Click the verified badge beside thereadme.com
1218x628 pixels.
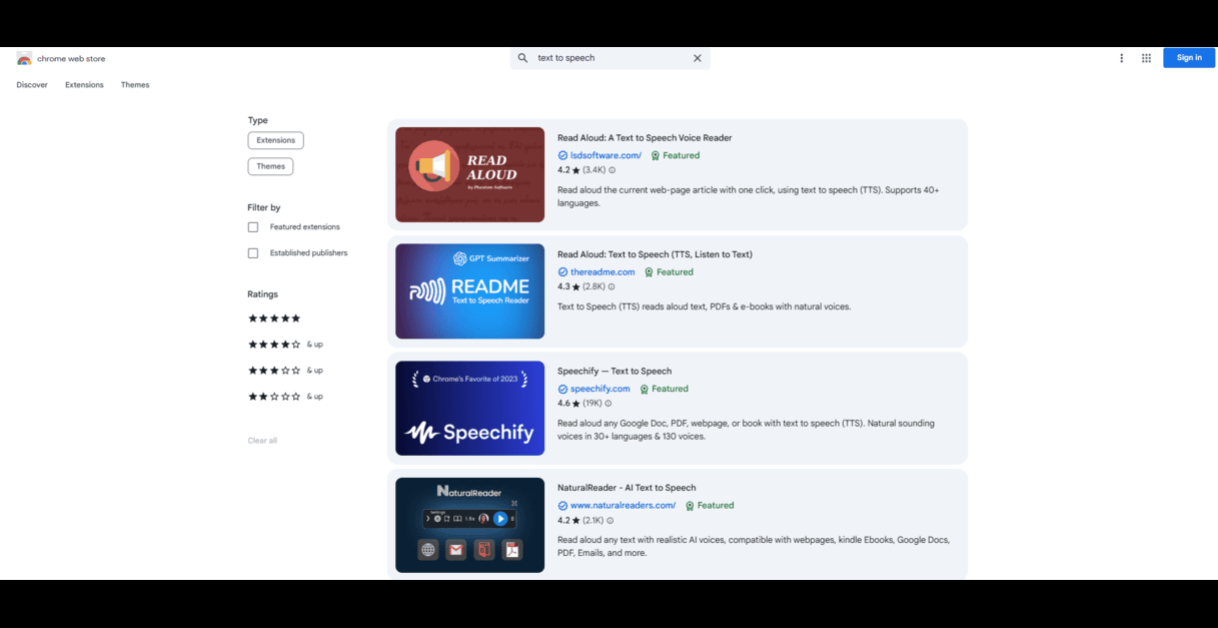(x=563, y=272)
